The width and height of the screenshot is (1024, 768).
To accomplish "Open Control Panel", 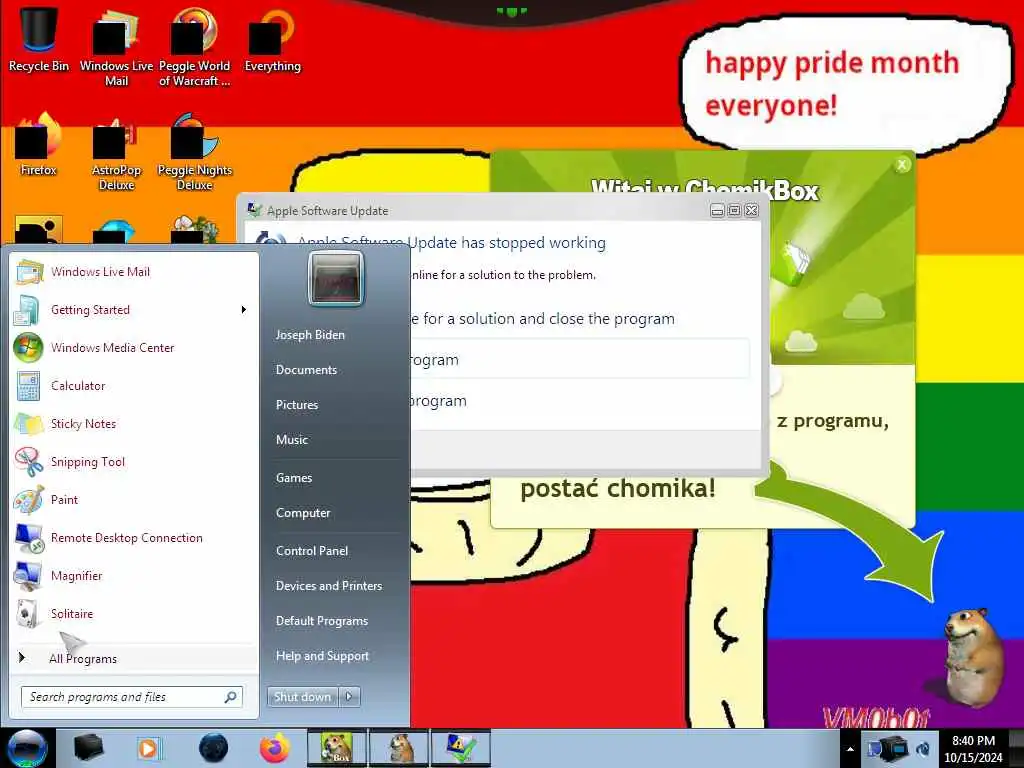I will pos(312,551).
